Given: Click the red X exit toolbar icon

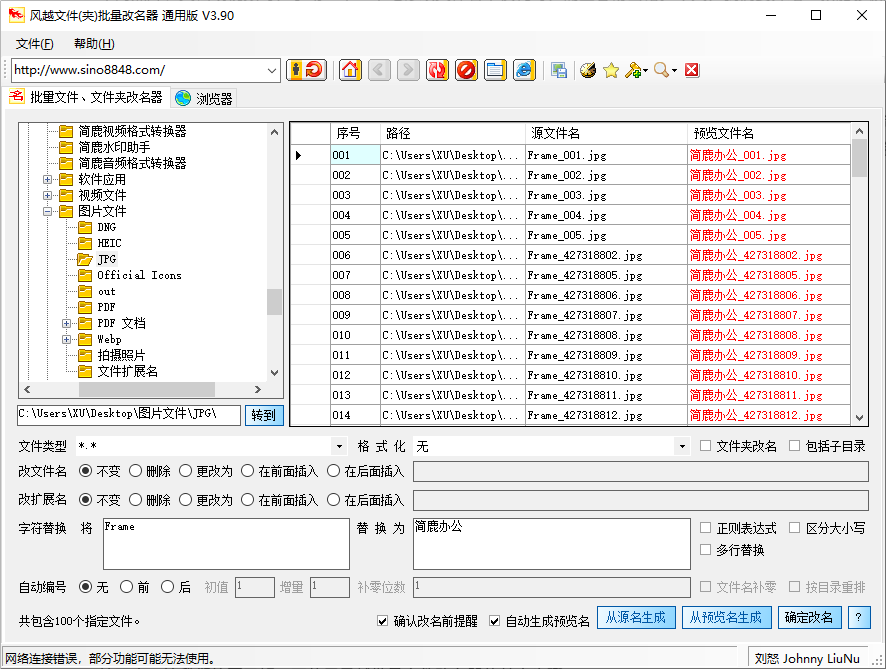Looking at the screenshot, I should point(691,70).
